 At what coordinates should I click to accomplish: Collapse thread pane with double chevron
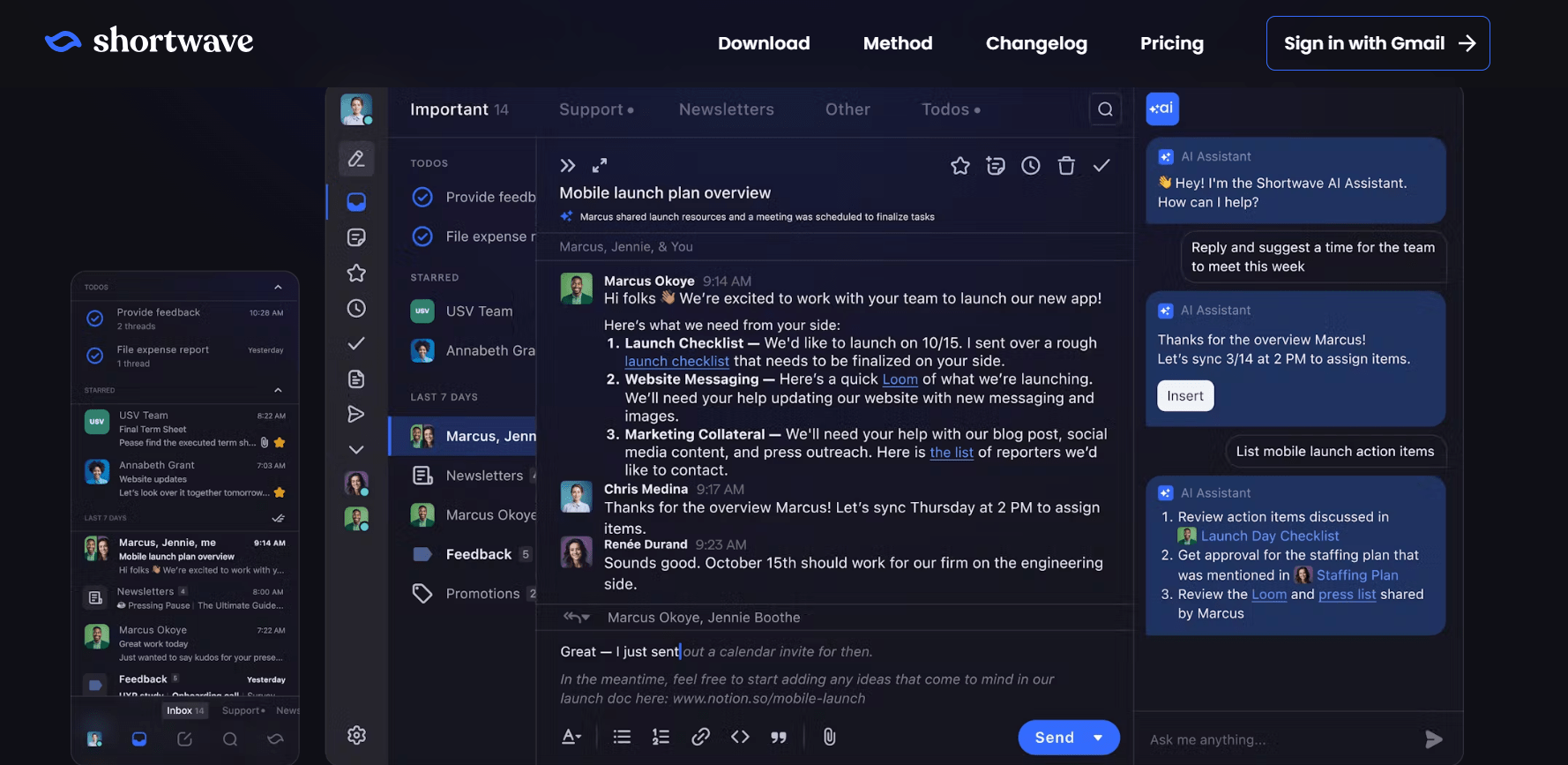pos(568,166)
